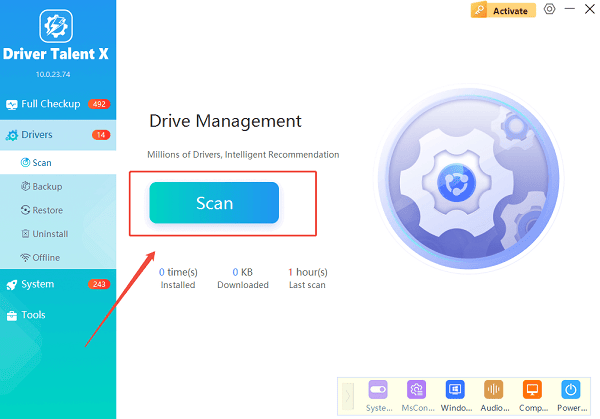Minimize the Driver Talent X window
The width and height of the screenshot is (600, 419).
[x=570, y=9]
